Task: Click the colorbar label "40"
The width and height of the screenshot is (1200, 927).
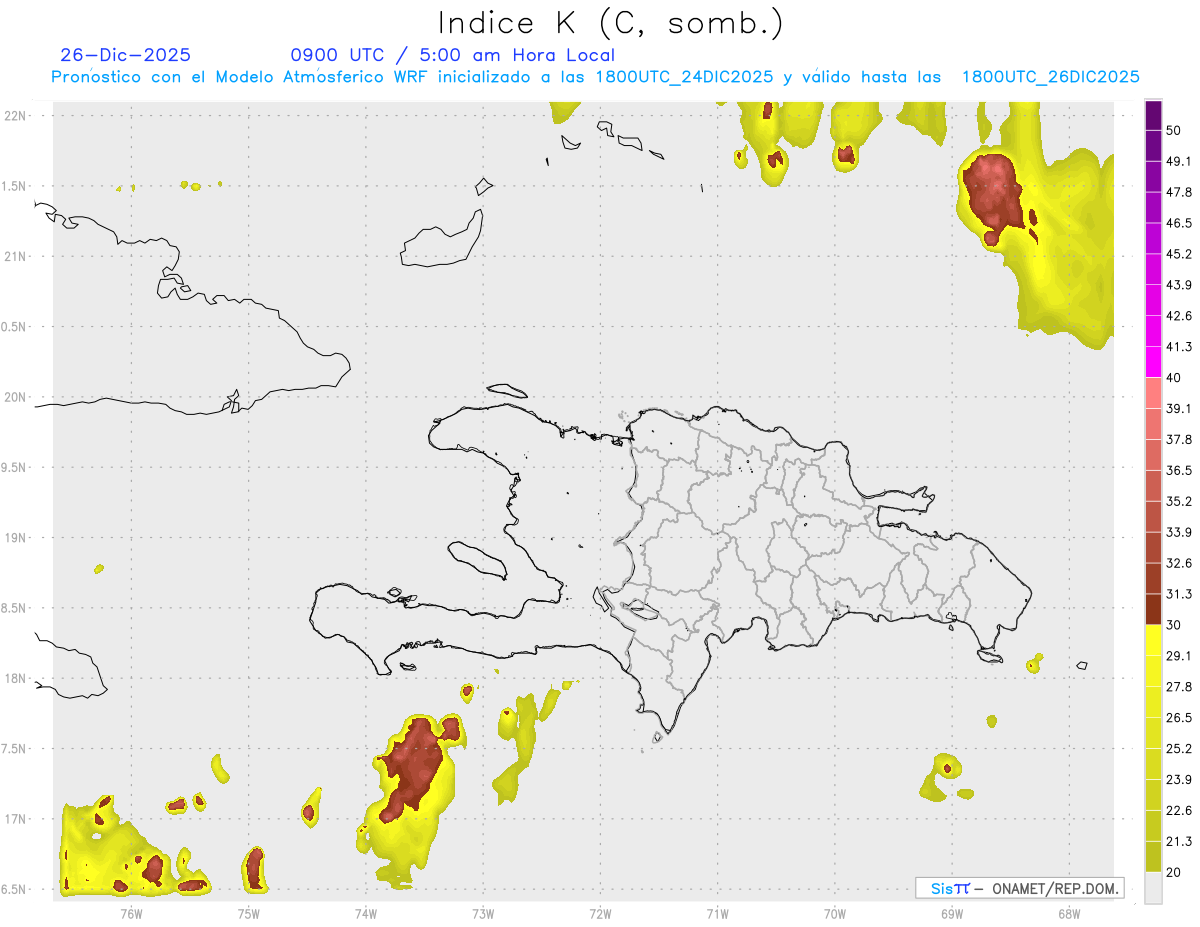Action: (x=1174, y=378)
